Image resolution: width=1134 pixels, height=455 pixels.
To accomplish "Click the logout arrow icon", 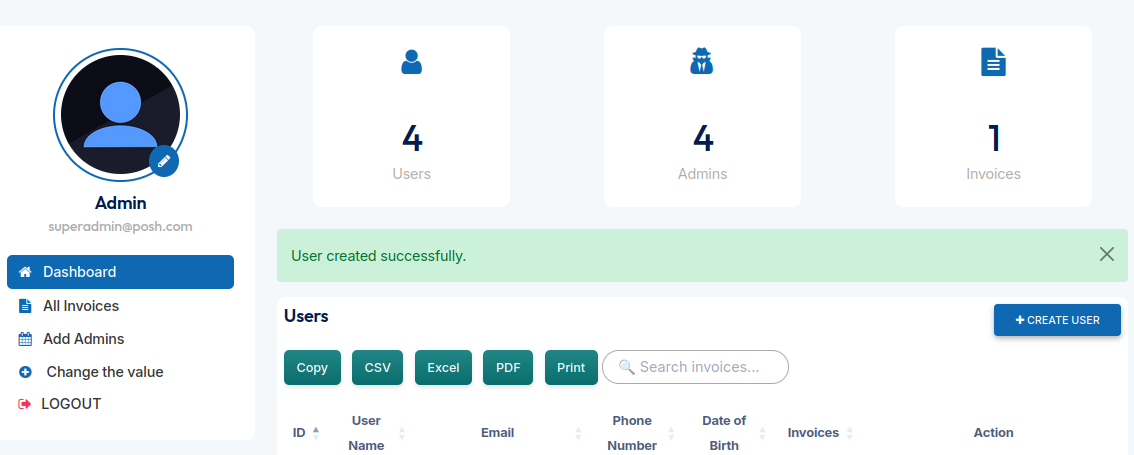I will tap(26, 404).
